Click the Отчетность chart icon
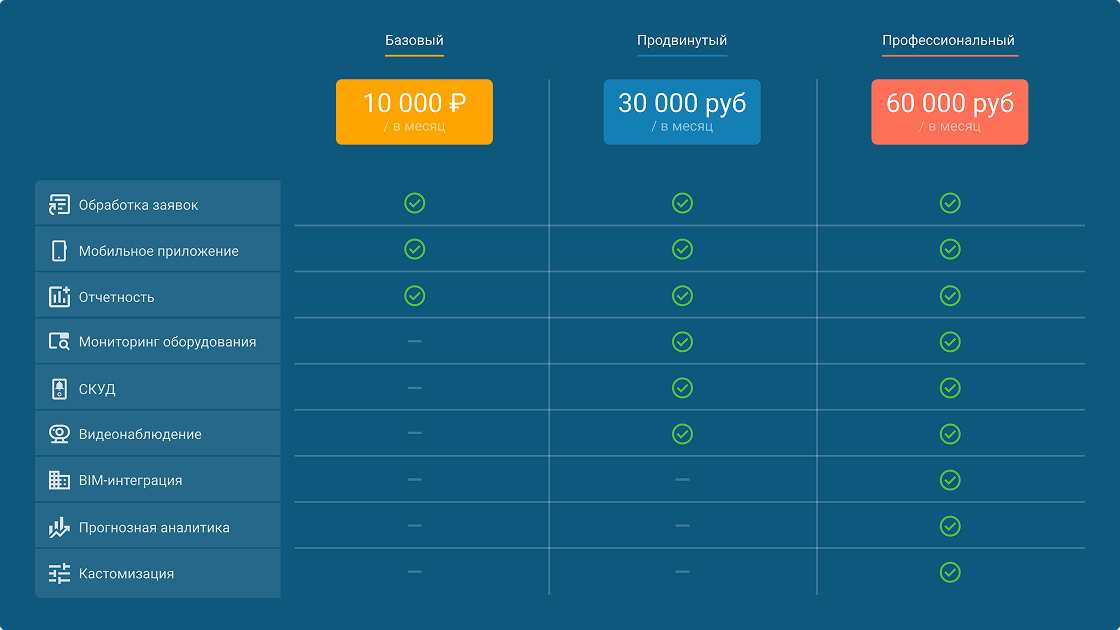This screenshot has width=1120, height=630. point(59,296)
